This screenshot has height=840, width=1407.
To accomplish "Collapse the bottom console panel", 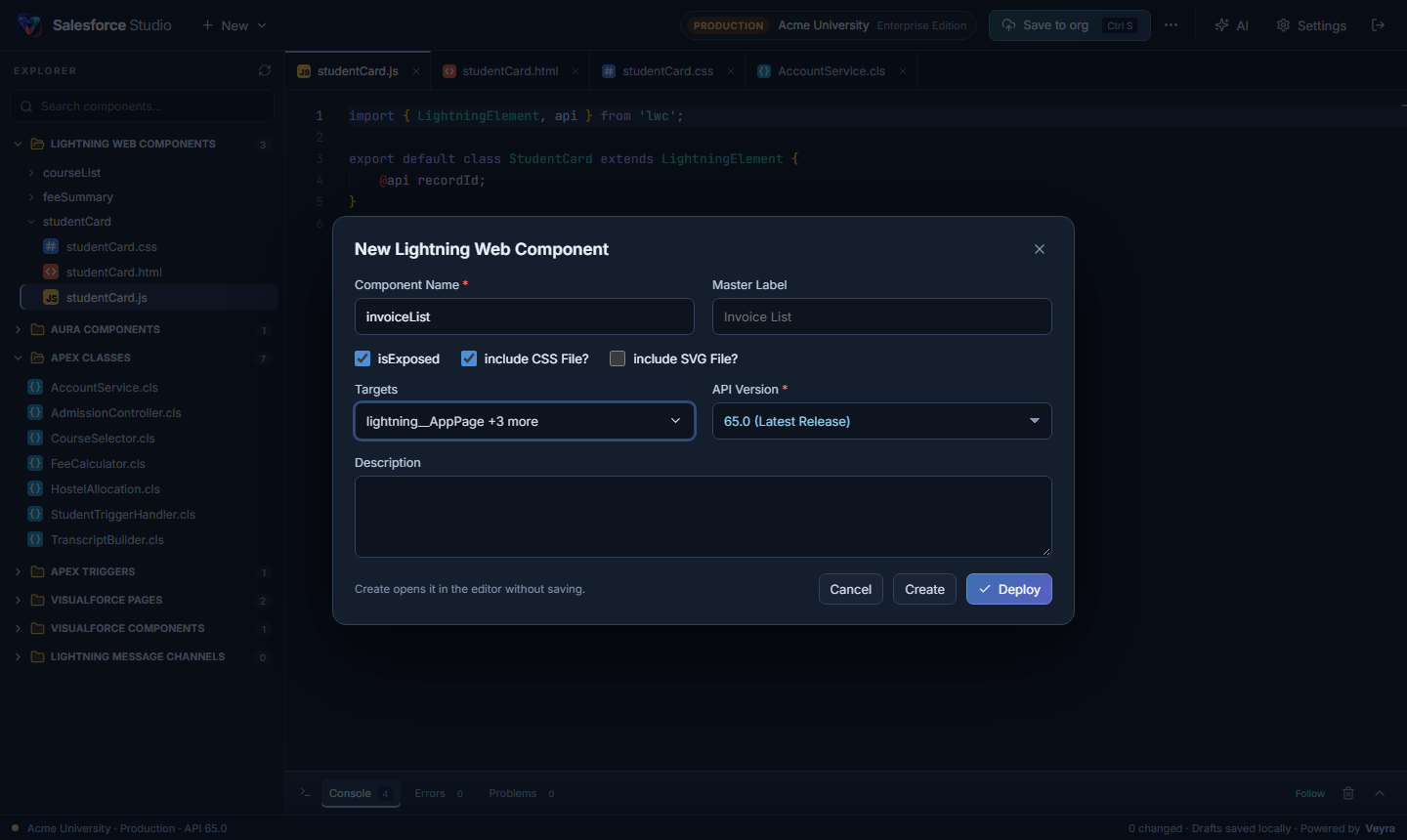I will pos(1380,793).
